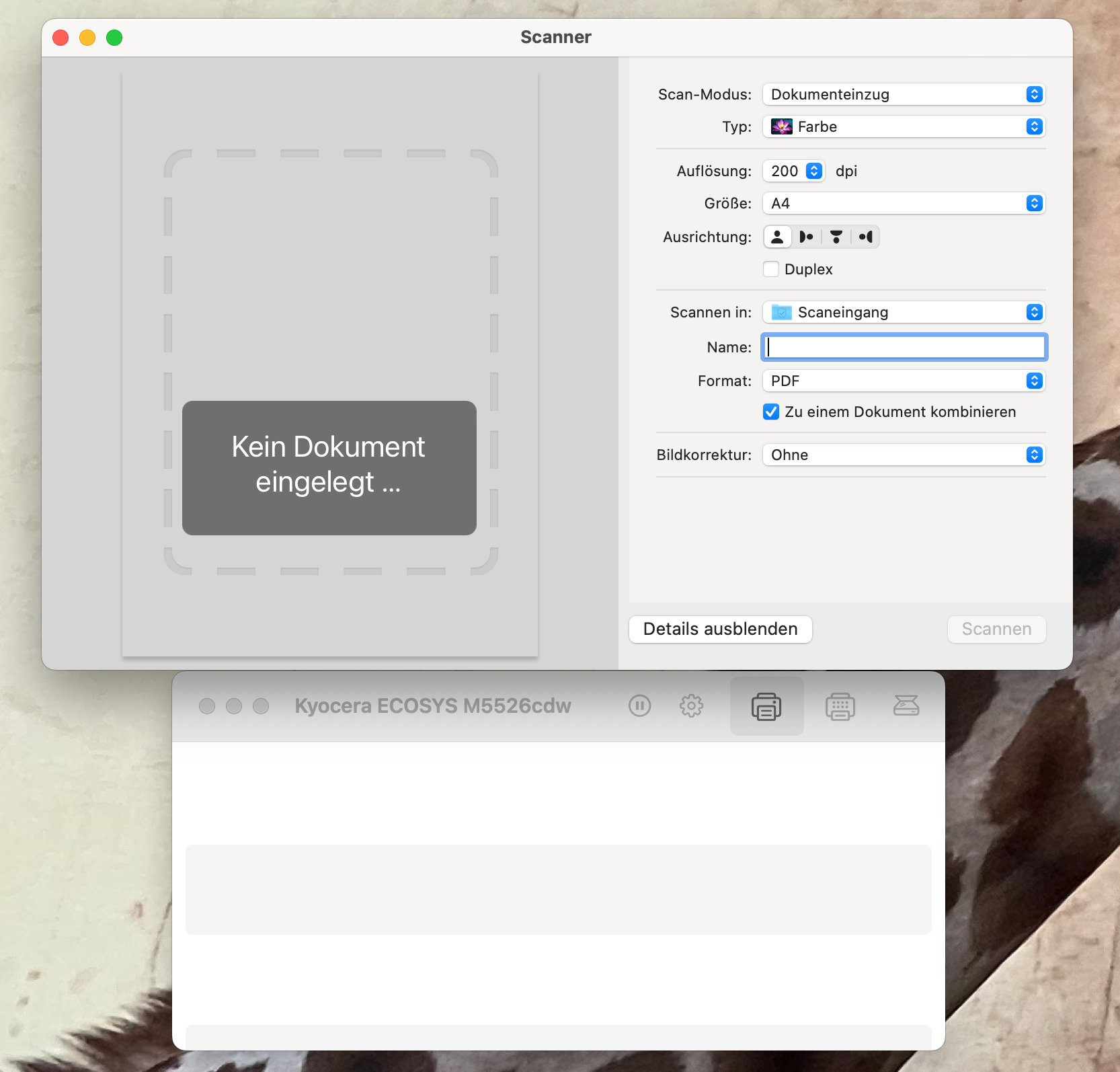Open the Typ Farbe dropdown
Screen dimensions: 1120x1072
coord(904,126)
